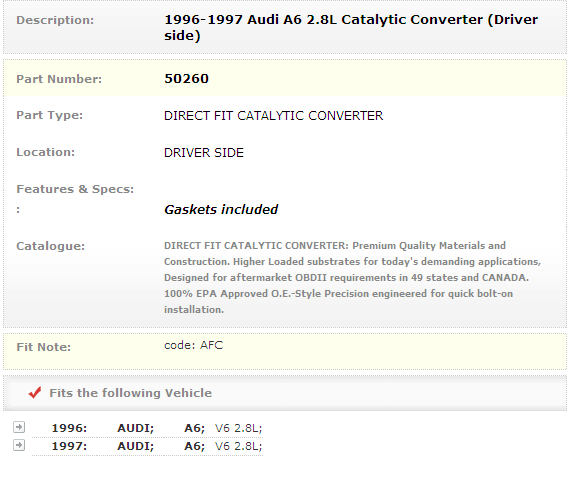This screenshot has height=478, width=570.
Task: Click V6 2.8L engine in 1997 row
Action: click(x=238, y=446)
